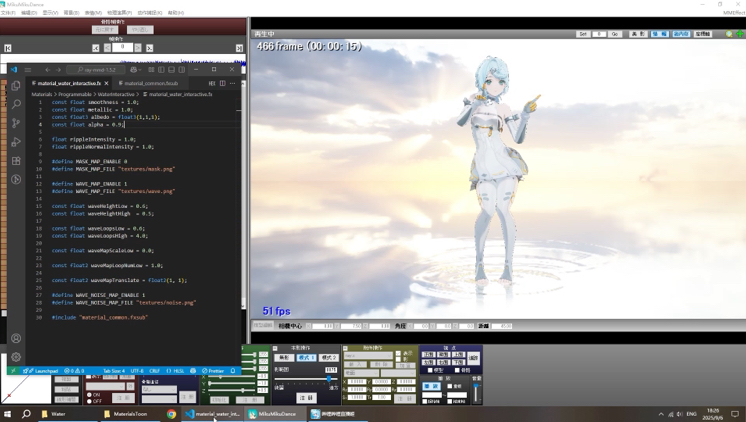746x422 pixels.
Task: Click the magnifier zoom icon in MMD viewport
Action: pos(729,34)
